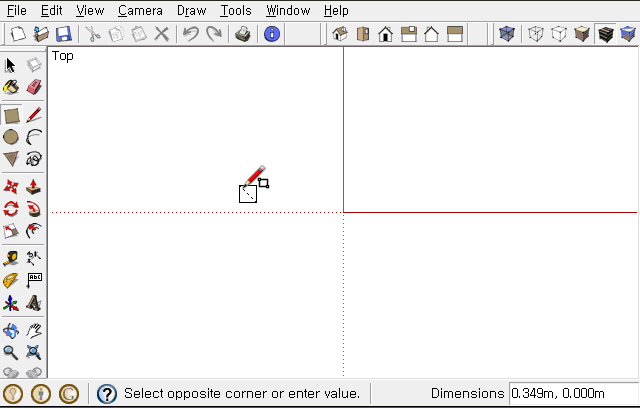Choose the Orbit tool
Screen dimensions: 640x408
[11, 330]
